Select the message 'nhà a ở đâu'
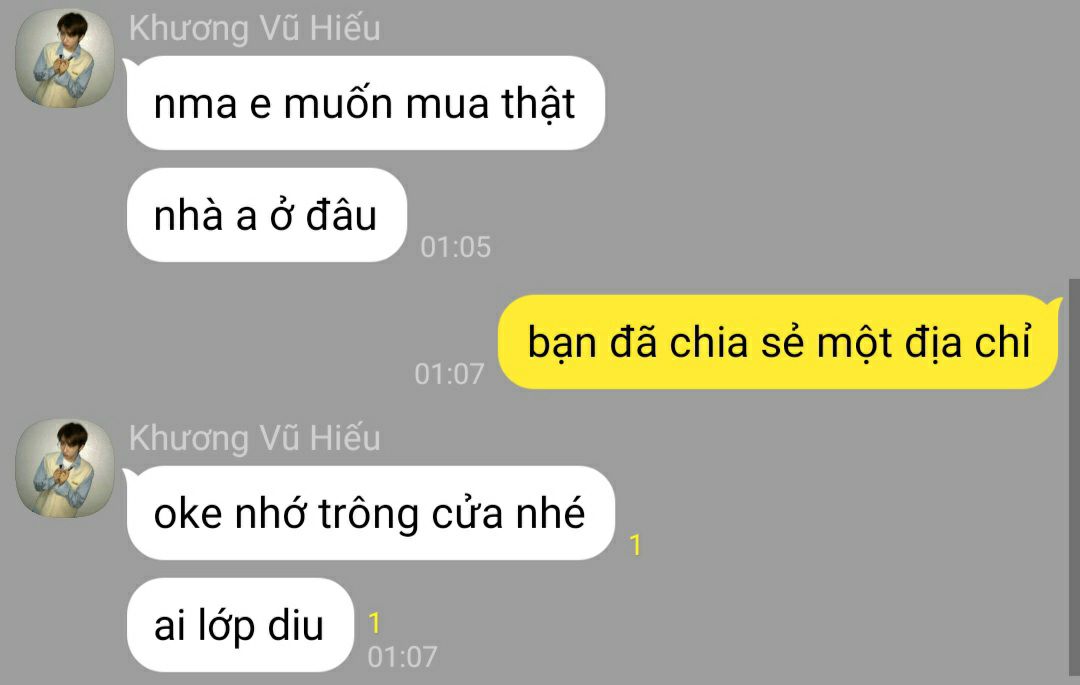Viewport: 1080px width, 685px height. 267,215
